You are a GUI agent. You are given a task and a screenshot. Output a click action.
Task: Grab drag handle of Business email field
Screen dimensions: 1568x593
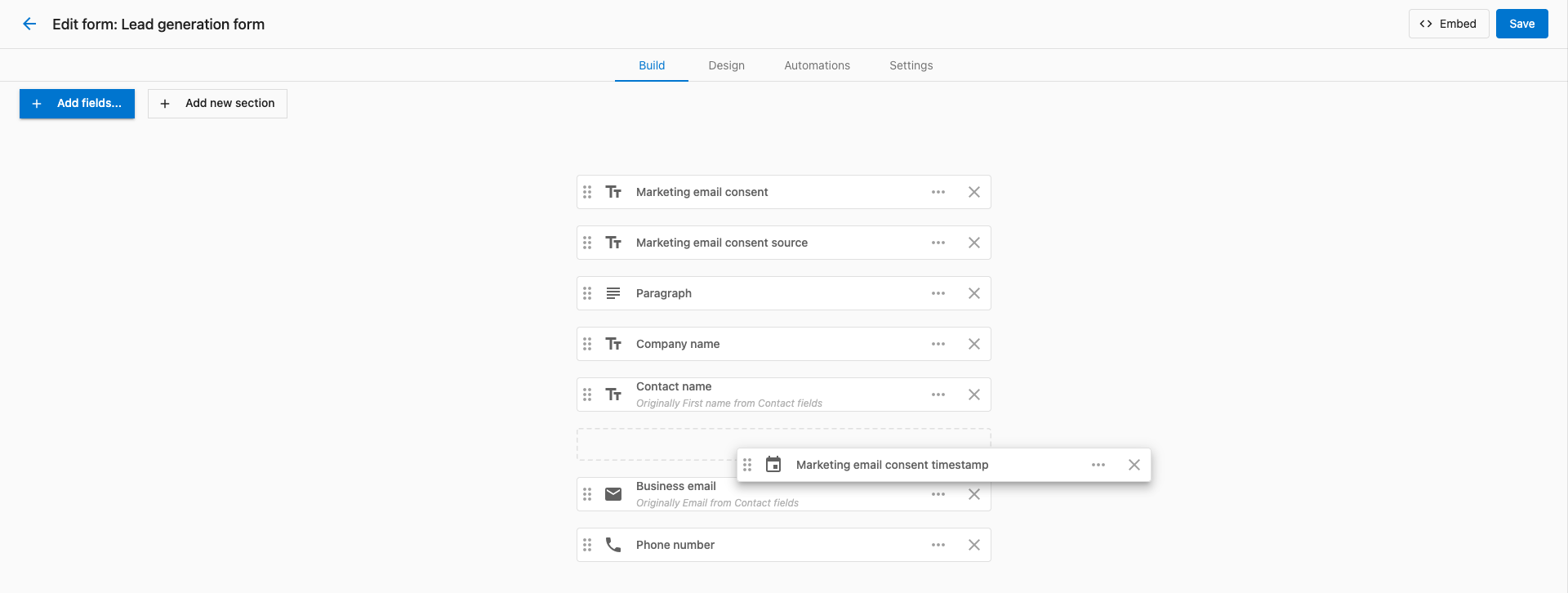coord(587,494)
